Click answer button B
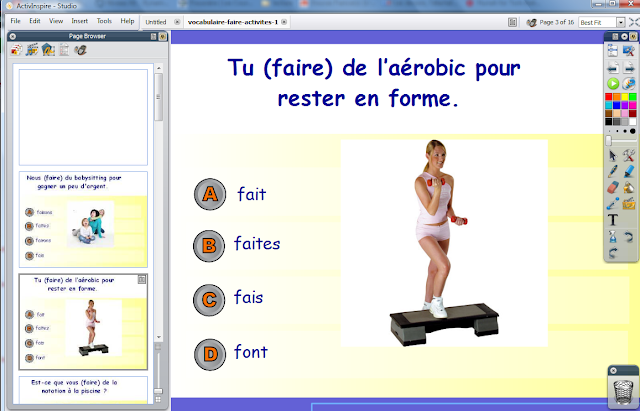640x411 pixels. tap(209, 246)
